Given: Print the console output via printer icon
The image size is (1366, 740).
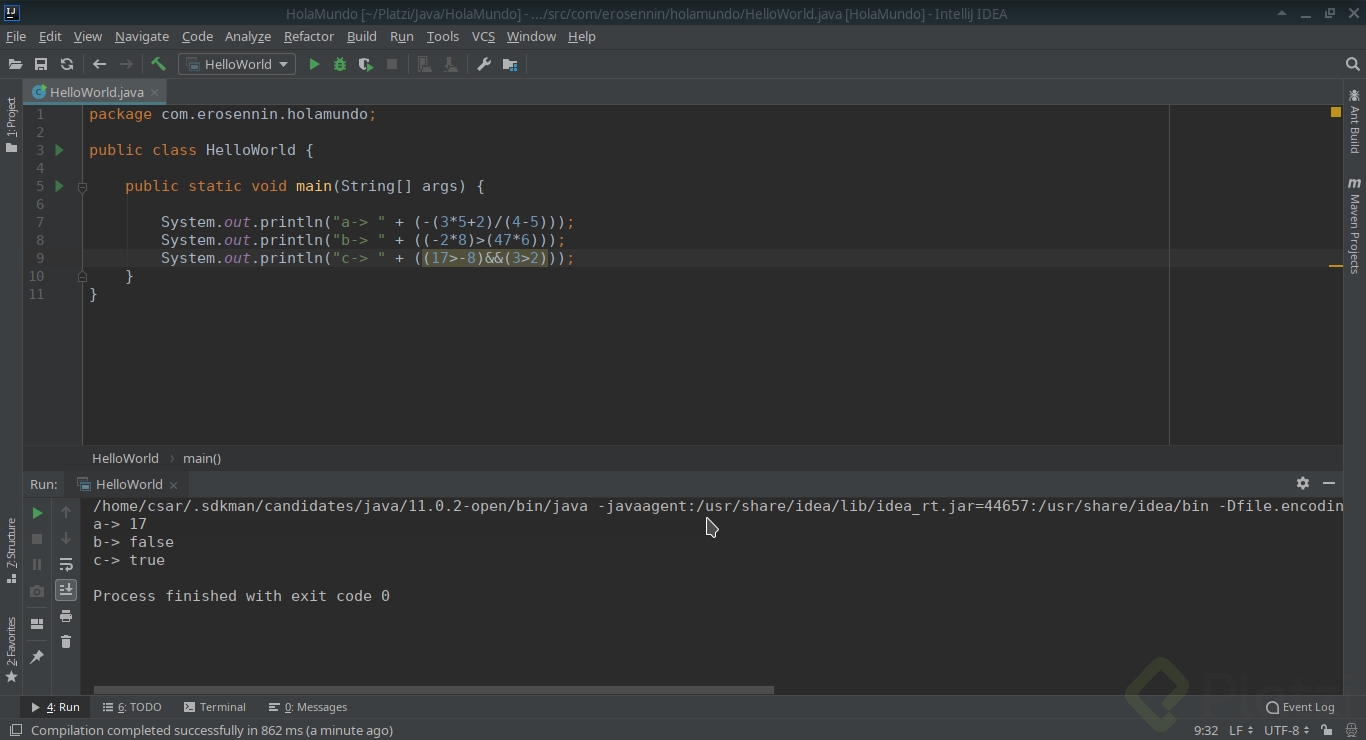Looking at the screenshot, I should 66,616.
